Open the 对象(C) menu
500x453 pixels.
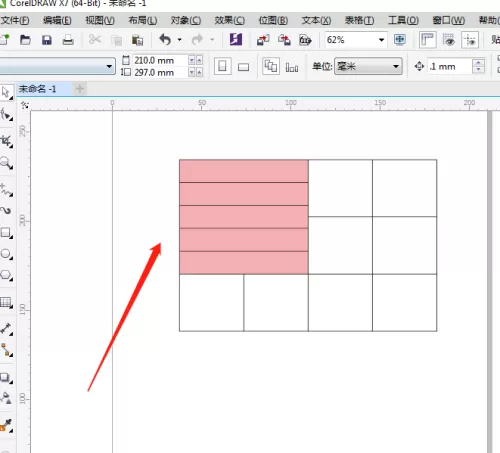tap(186, 21)
